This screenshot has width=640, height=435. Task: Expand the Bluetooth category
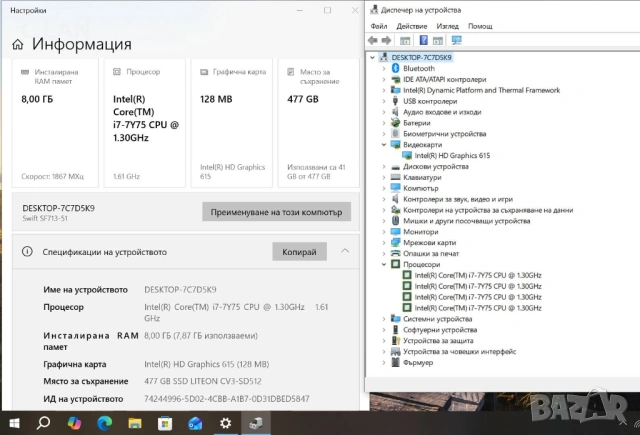tap(384, 69)
